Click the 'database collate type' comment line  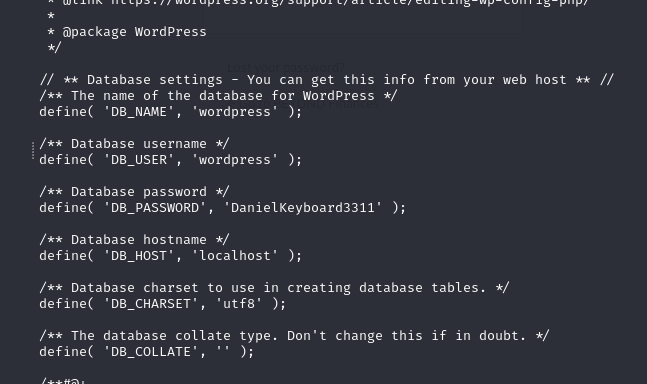coord(294,336)
